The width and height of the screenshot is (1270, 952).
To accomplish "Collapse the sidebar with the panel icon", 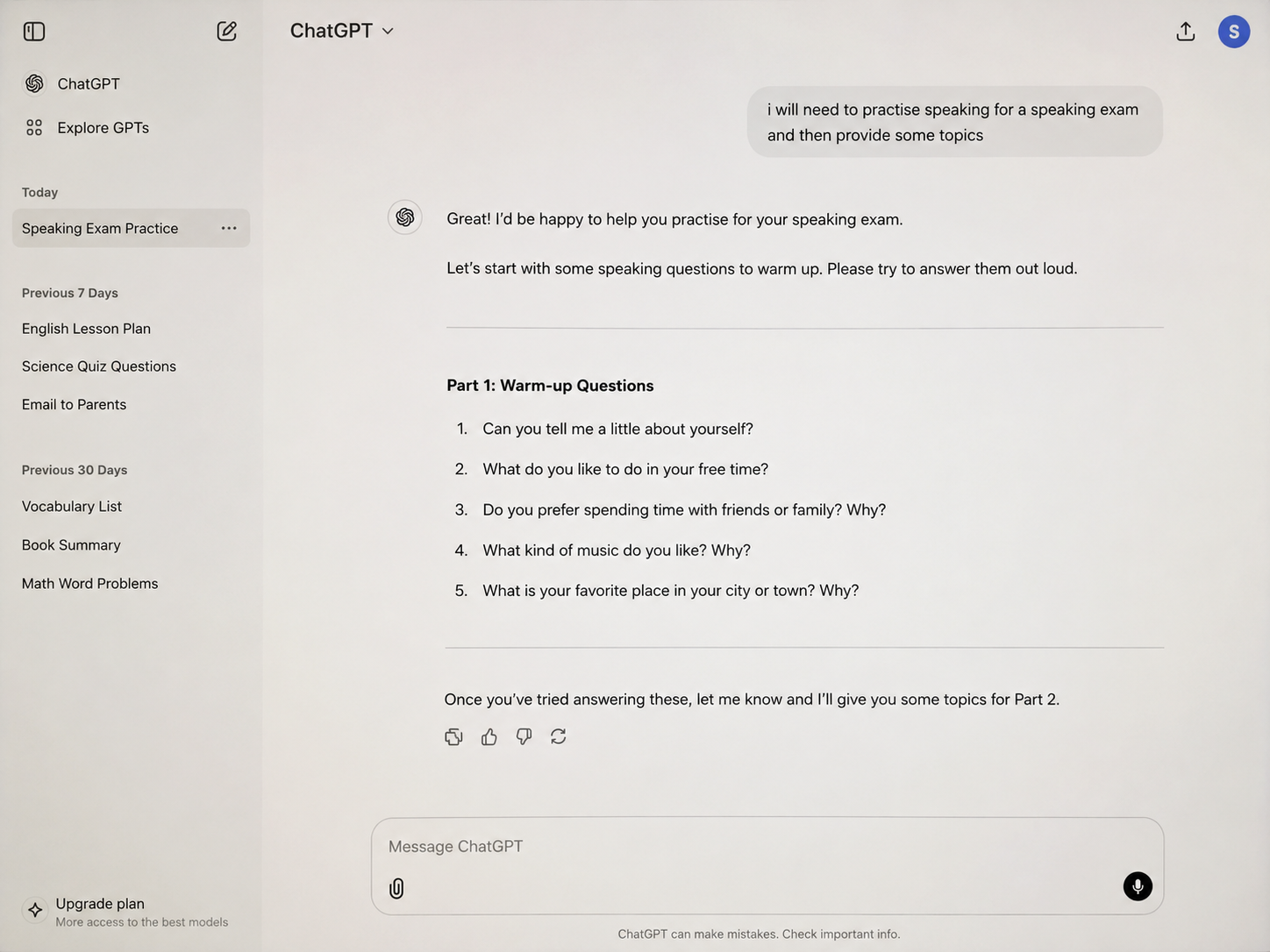I will (x=34, y=32).
